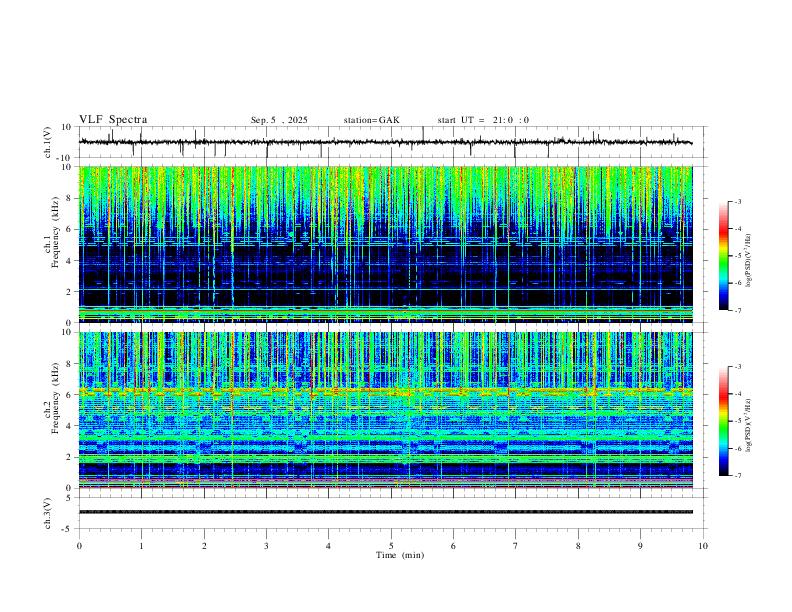This screenshot has height=612, width=792.
Task: Click the ch.1 color bar log(PSD) label
Action: click(749, 261)
